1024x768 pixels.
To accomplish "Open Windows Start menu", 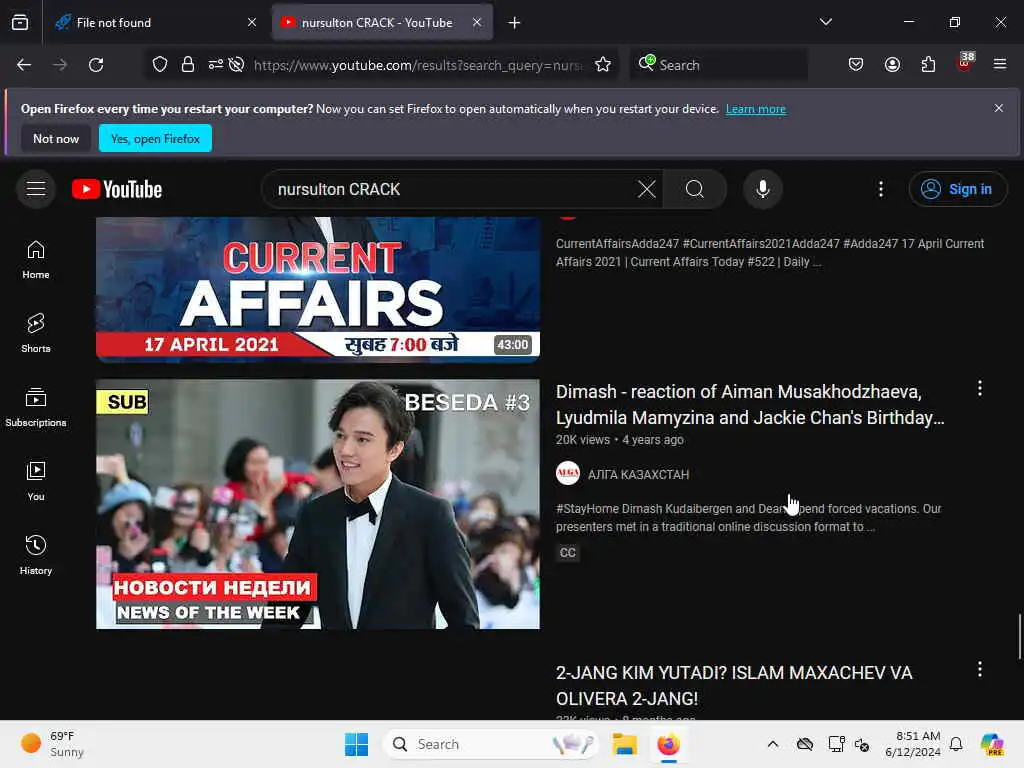I will (357, 744).
